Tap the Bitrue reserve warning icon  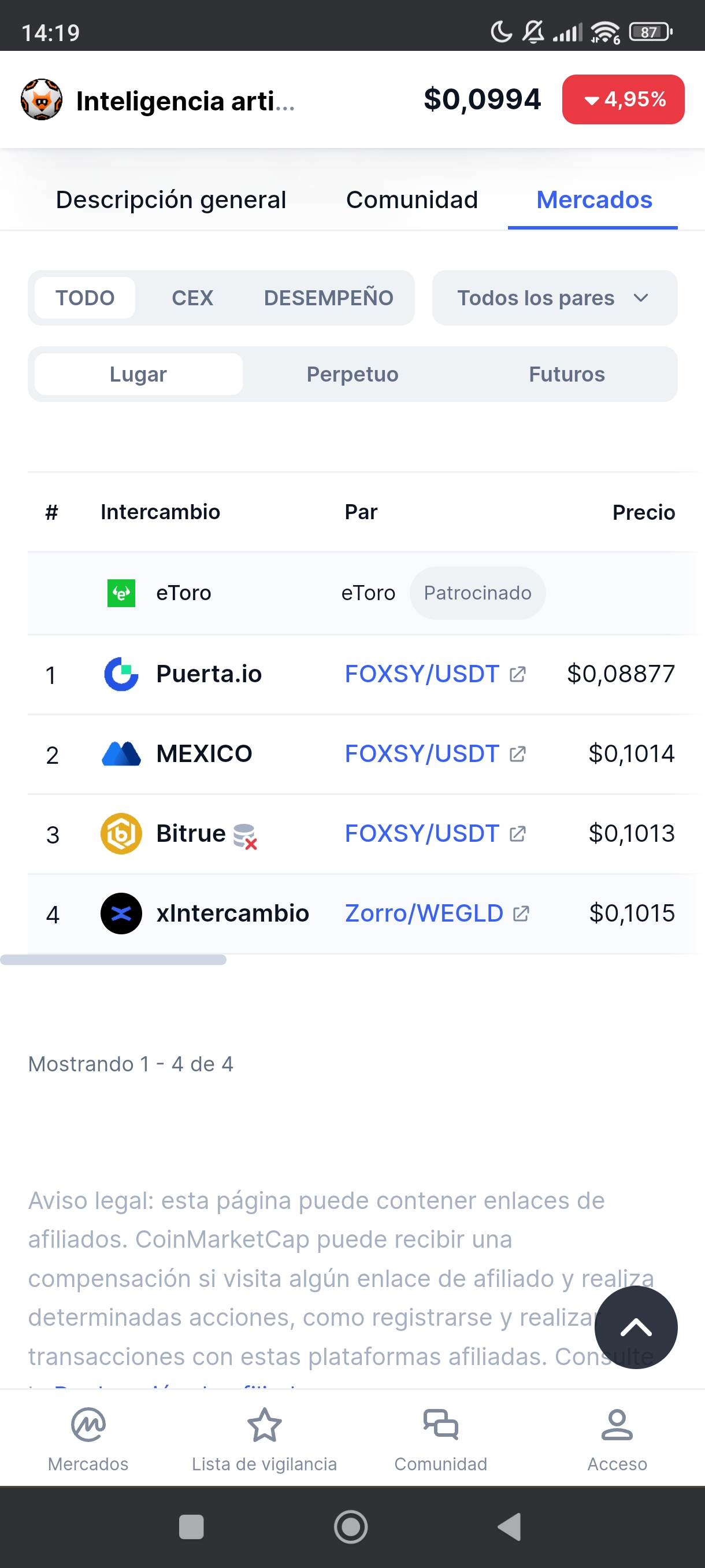pos(245,835)
